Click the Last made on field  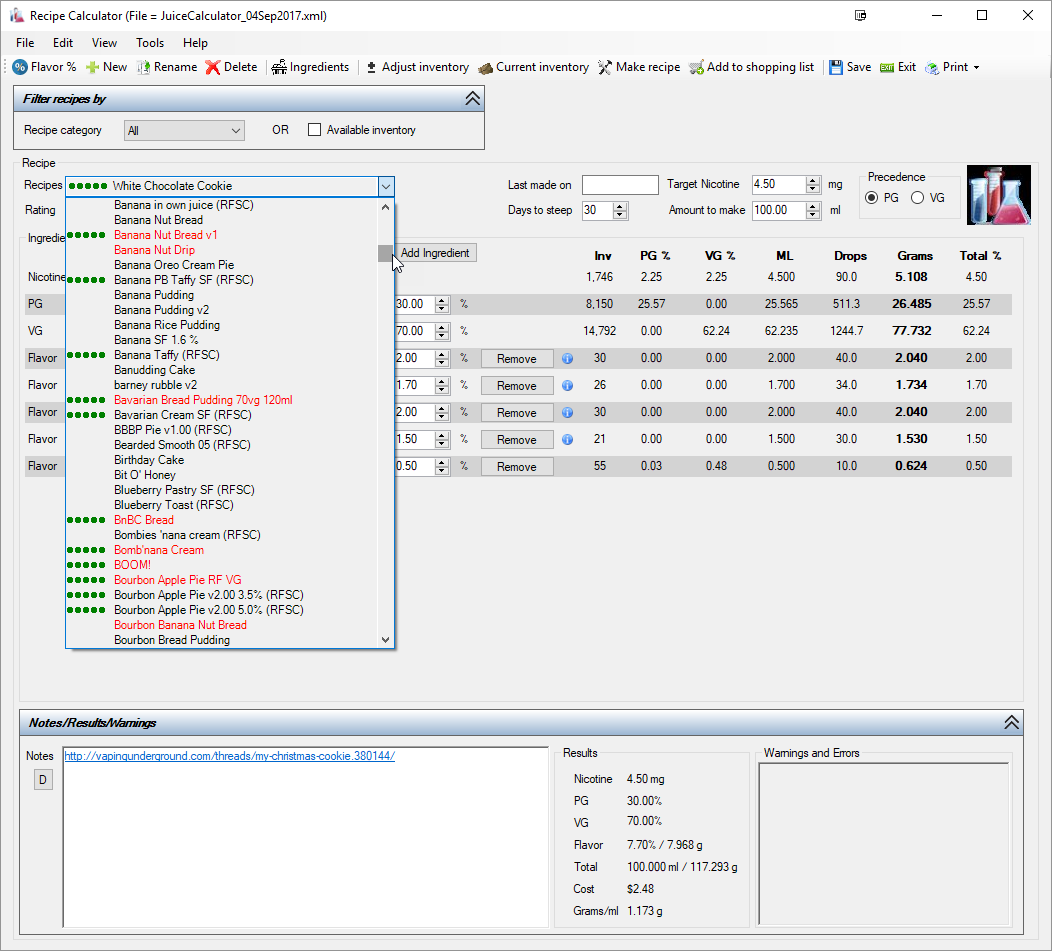[620, 185]
